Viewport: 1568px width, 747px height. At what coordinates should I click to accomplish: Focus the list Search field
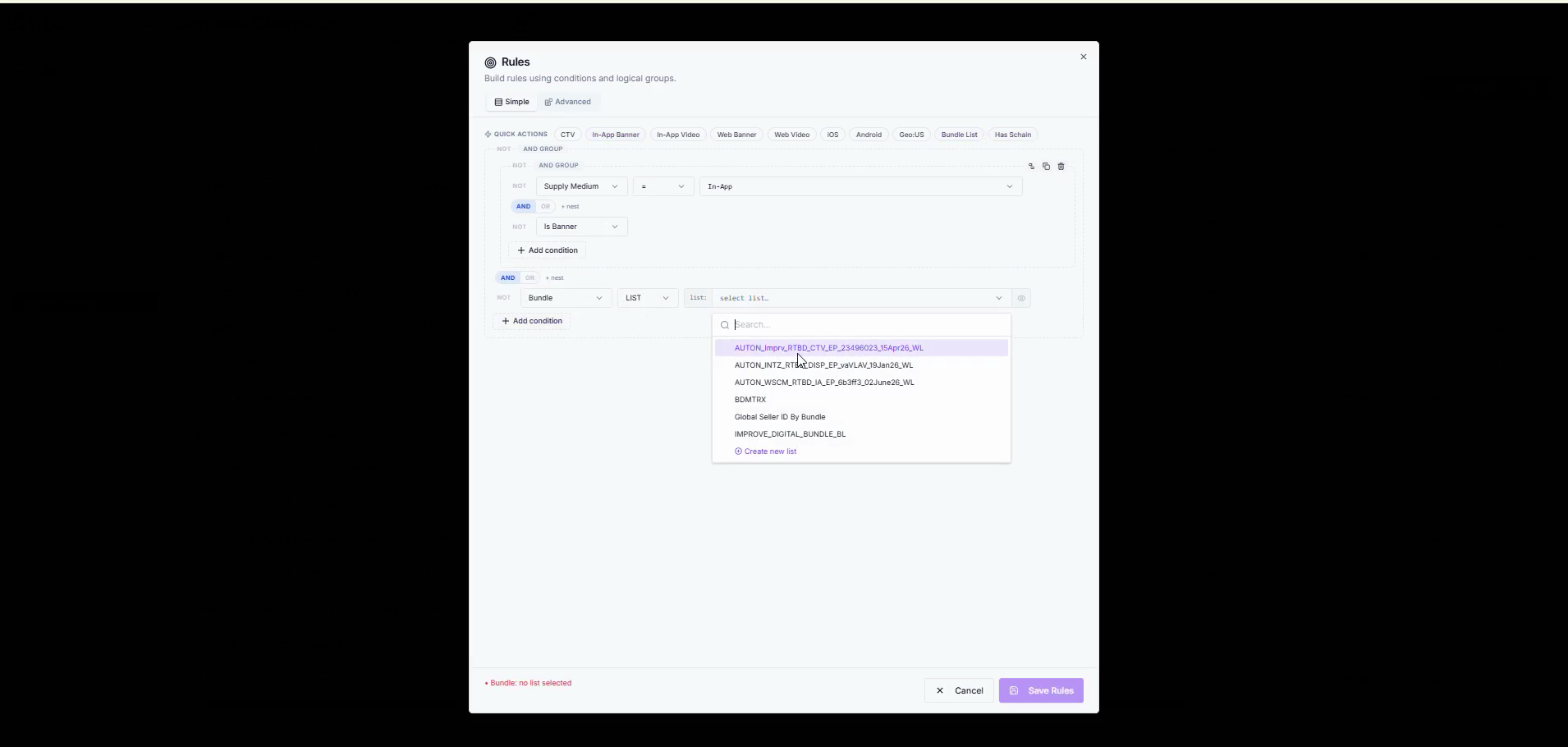point(862,325)
